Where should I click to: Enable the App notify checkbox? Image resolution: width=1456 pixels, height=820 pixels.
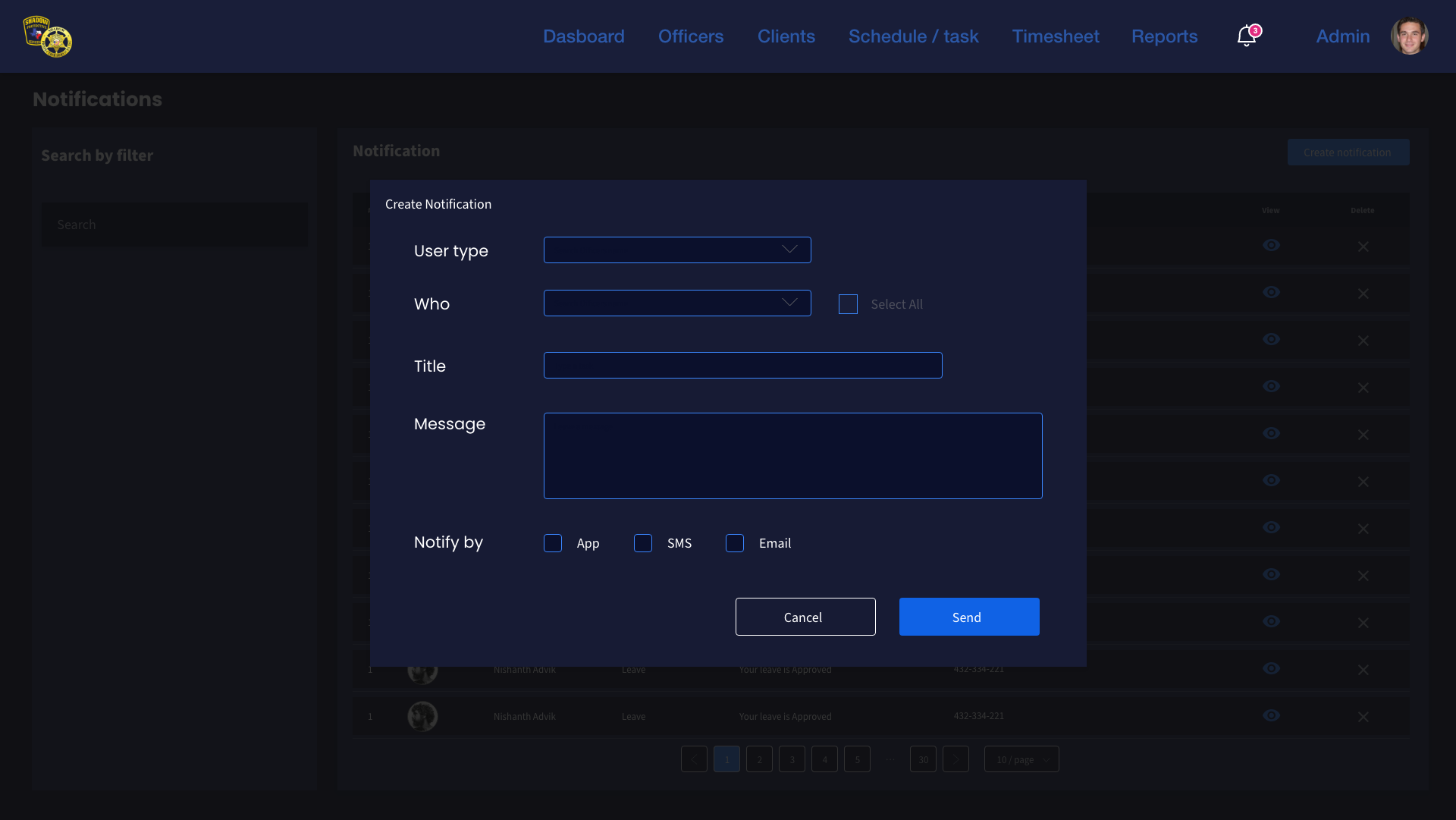coord(553,543)
